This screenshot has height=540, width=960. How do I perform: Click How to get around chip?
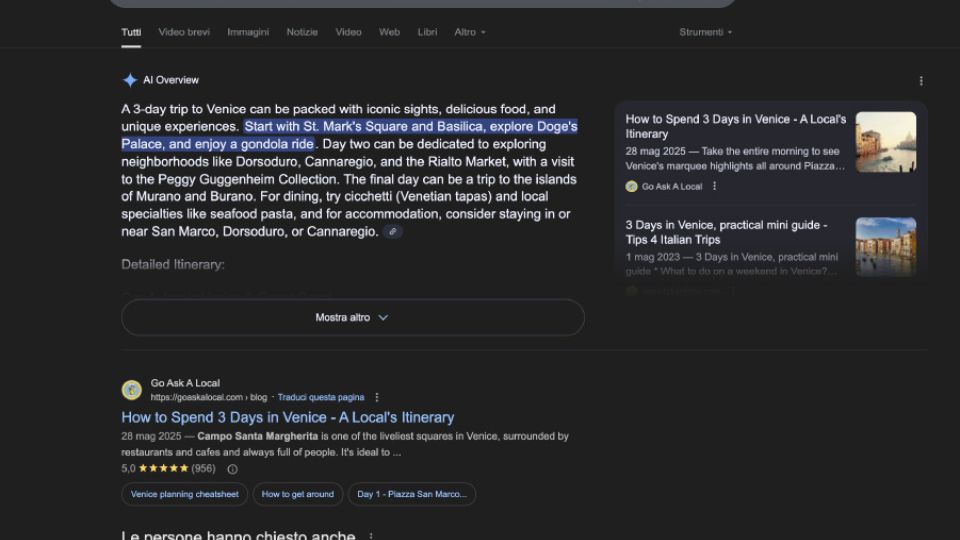click(297, 494)
